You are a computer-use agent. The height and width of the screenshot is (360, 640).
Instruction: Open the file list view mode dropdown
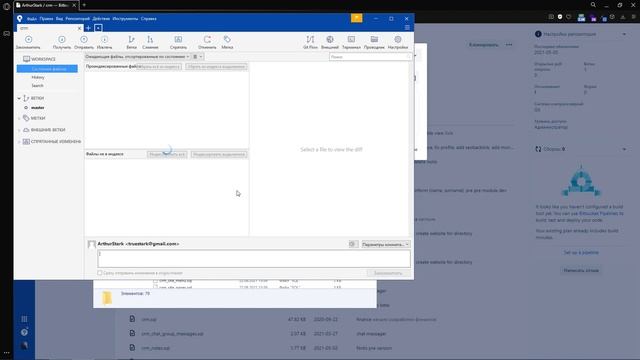pos(198,57)
